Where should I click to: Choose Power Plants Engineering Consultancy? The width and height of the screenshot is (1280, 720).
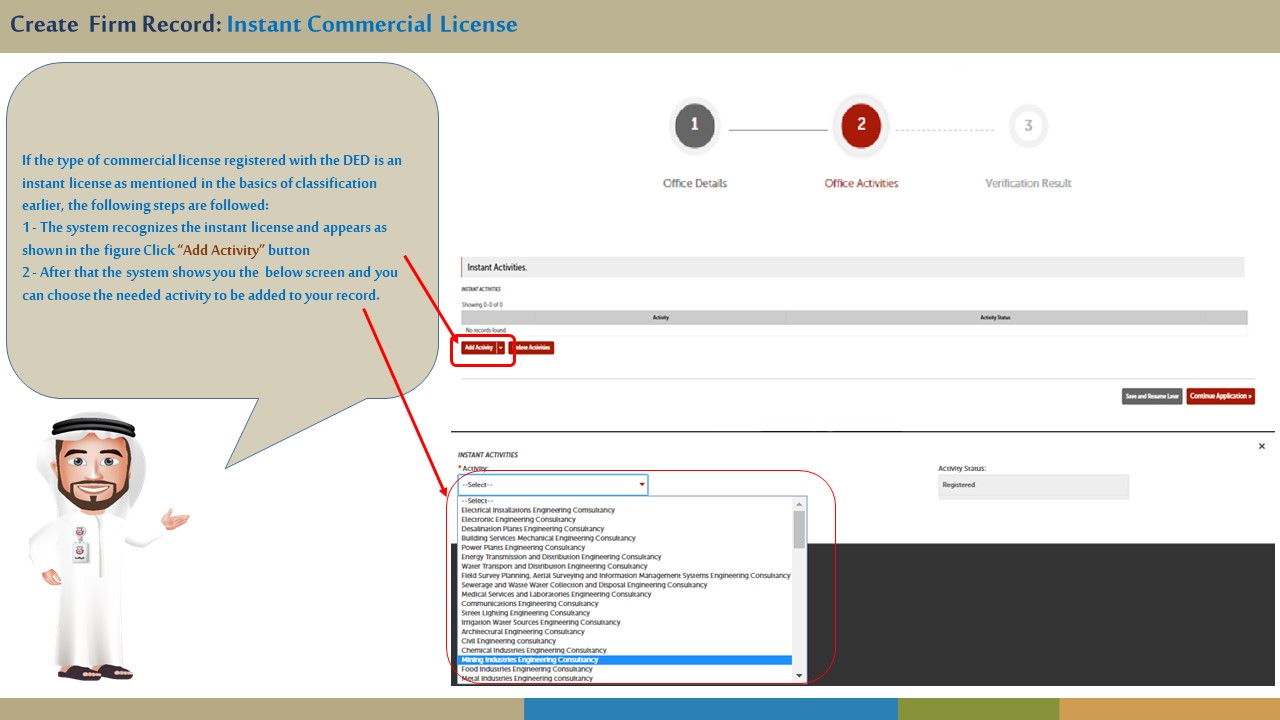(x=523, y=548)
